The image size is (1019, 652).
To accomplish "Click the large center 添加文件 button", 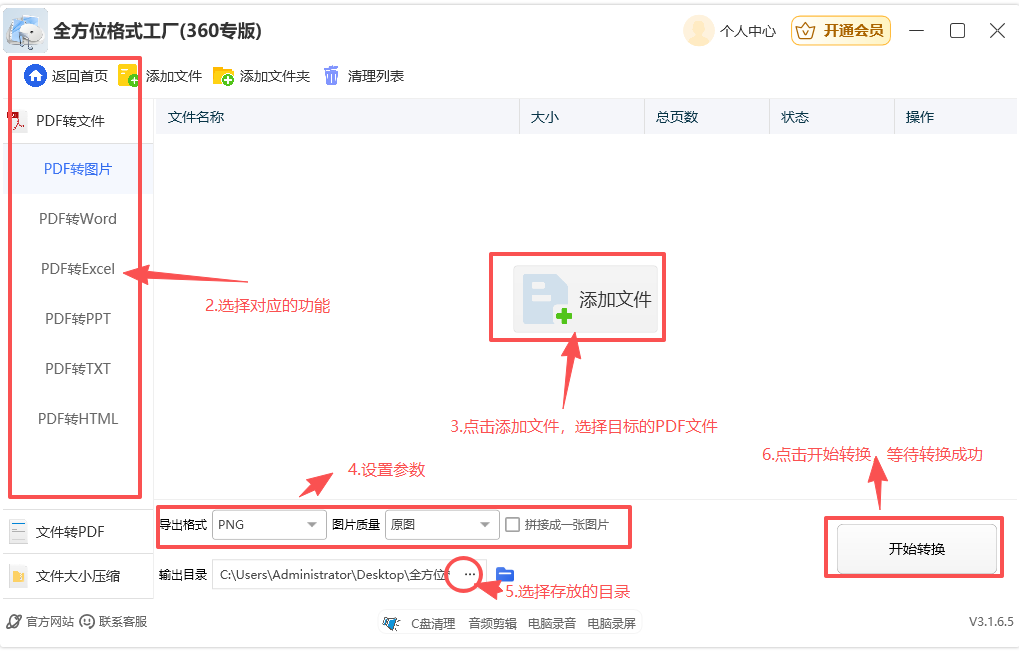I will (x=586, y=299).
